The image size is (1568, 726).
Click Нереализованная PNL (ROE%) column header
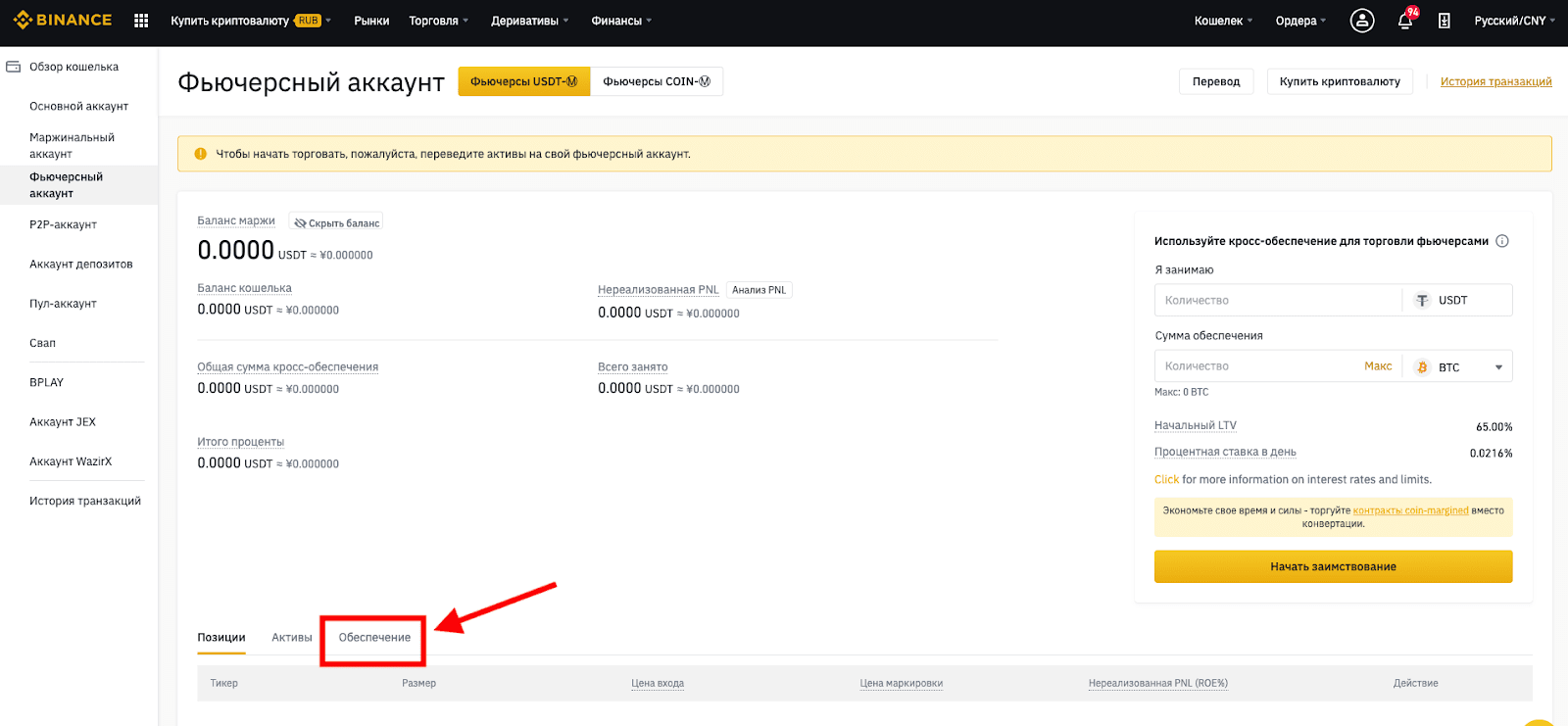(x=1157, y=683)
